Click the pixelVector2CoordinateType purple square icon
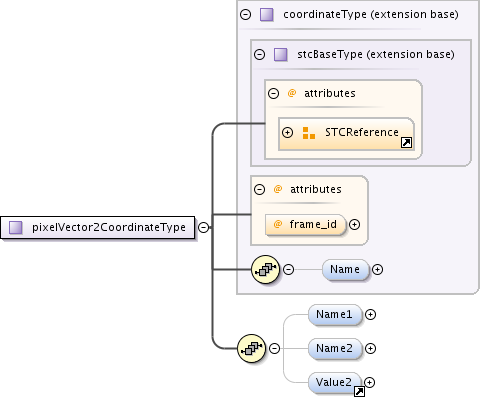This screenshot has height=398, width=481. (16, 228)
